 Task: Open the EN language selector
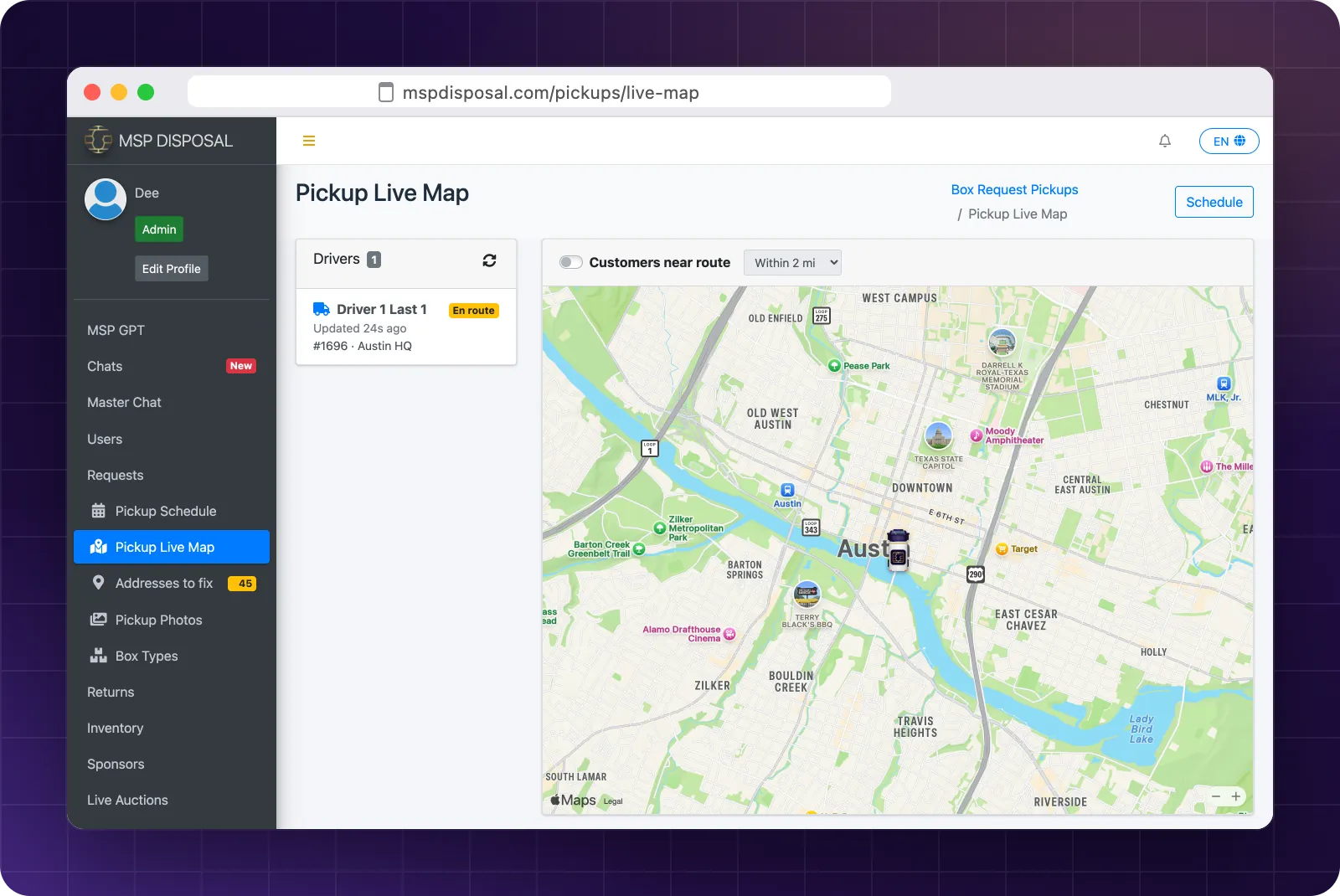tap(1229, 142)
